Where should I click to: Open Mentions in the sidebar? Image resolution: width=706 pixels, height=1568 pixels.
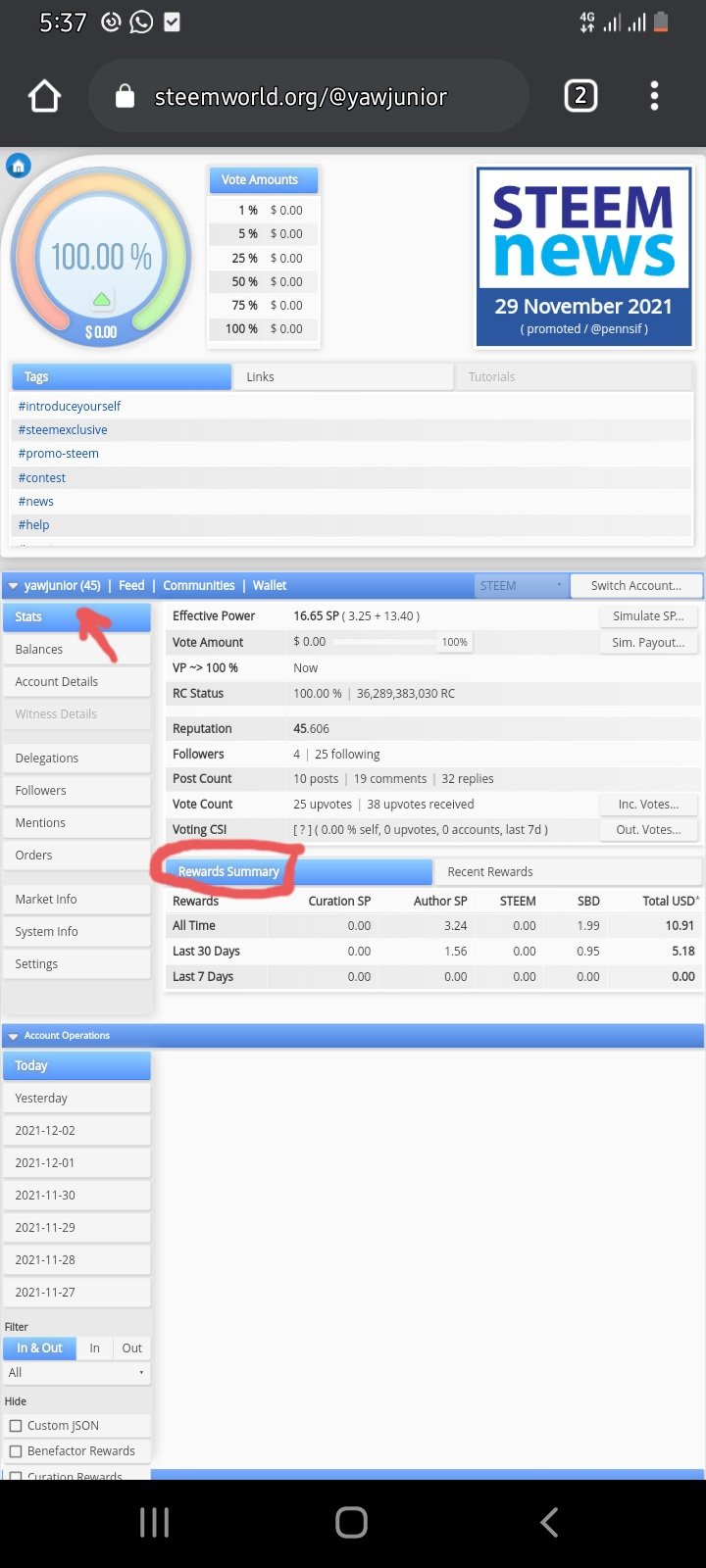76,822
